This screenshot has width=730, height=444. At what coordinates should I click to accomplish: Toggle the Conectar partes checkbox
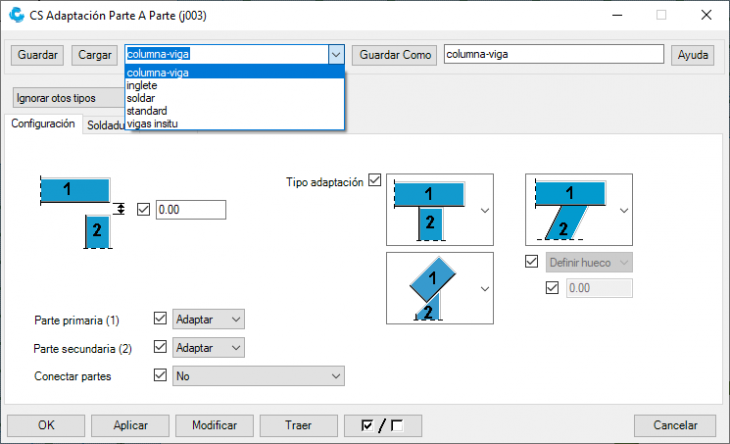pyautogui.click(x=160, y=375)
